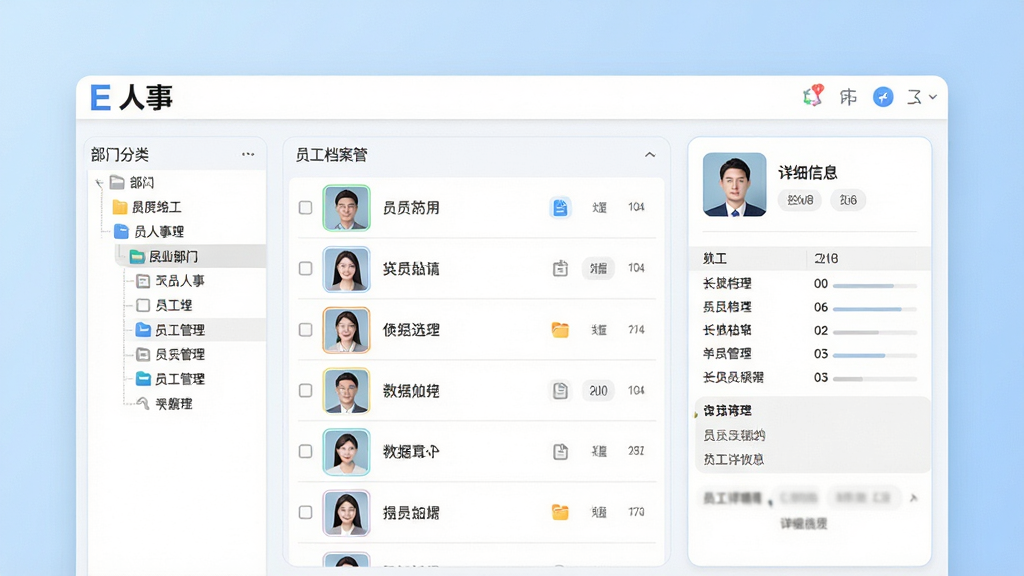Open the �David详恢息 menu entry

pyautogui.click(x=733, y=459)
